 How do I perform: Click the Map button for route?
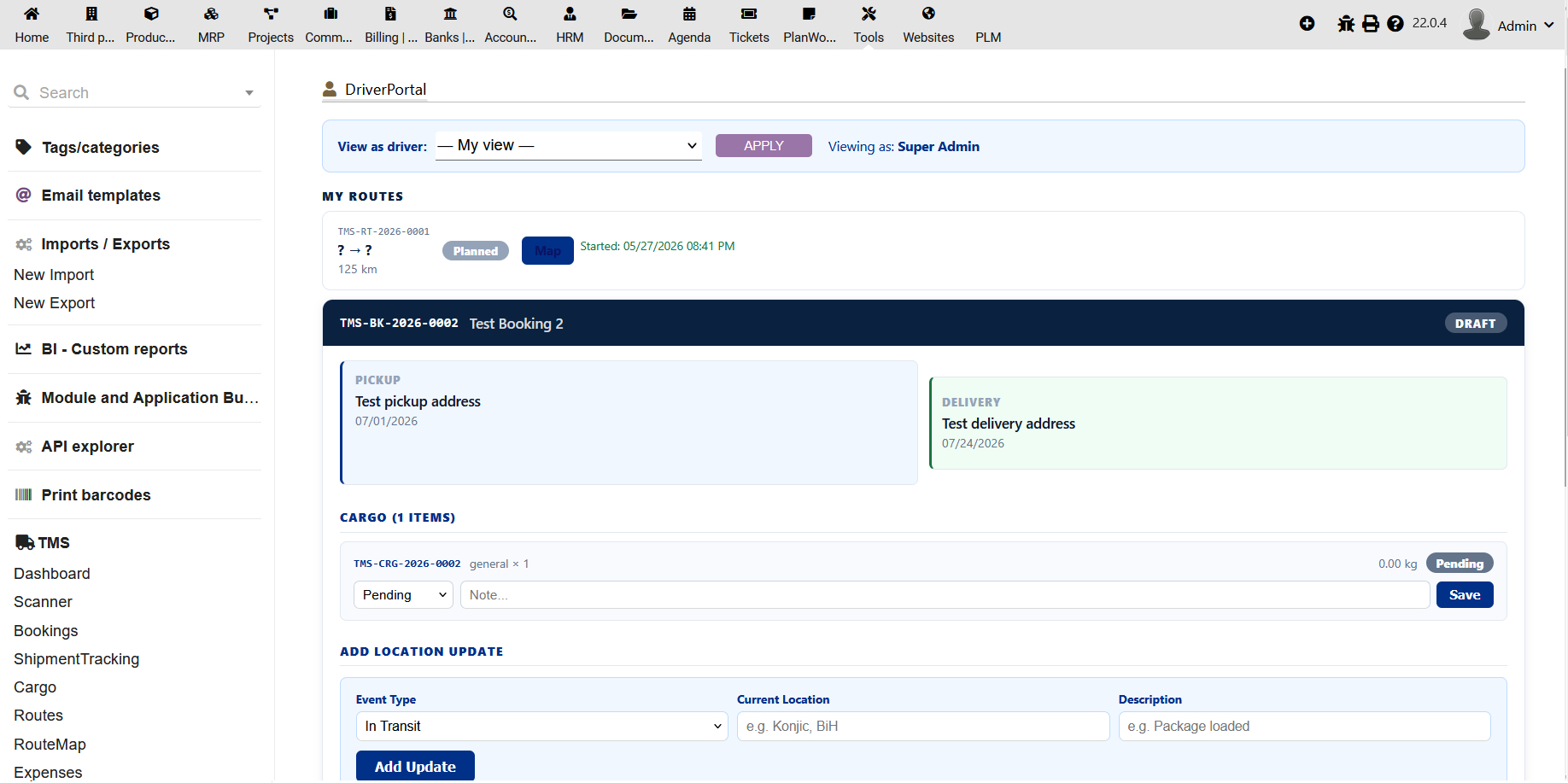tap(547, 251)
